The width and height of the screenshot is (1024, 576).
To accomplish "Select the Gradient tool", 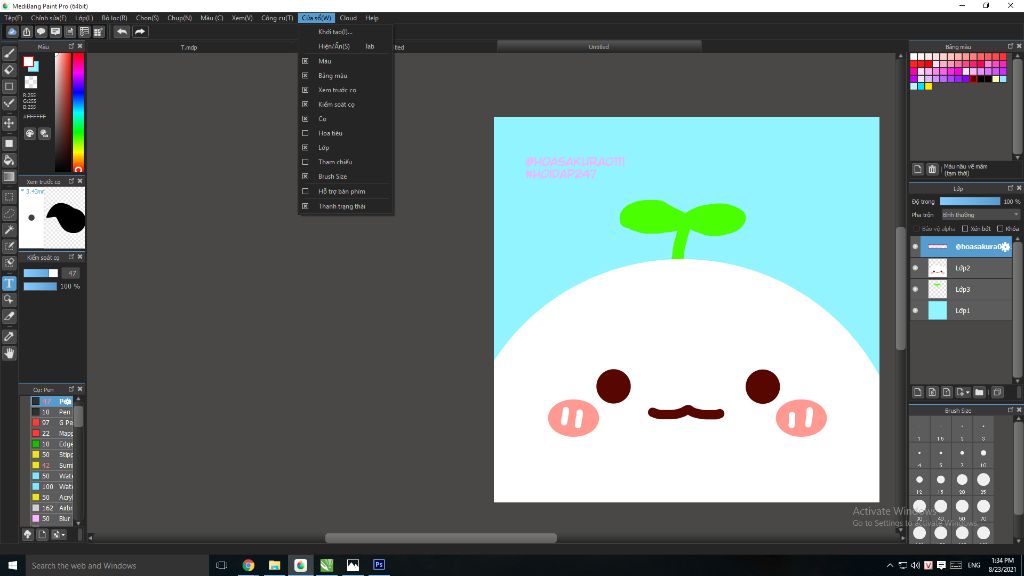I will click(x=9, y=176).
